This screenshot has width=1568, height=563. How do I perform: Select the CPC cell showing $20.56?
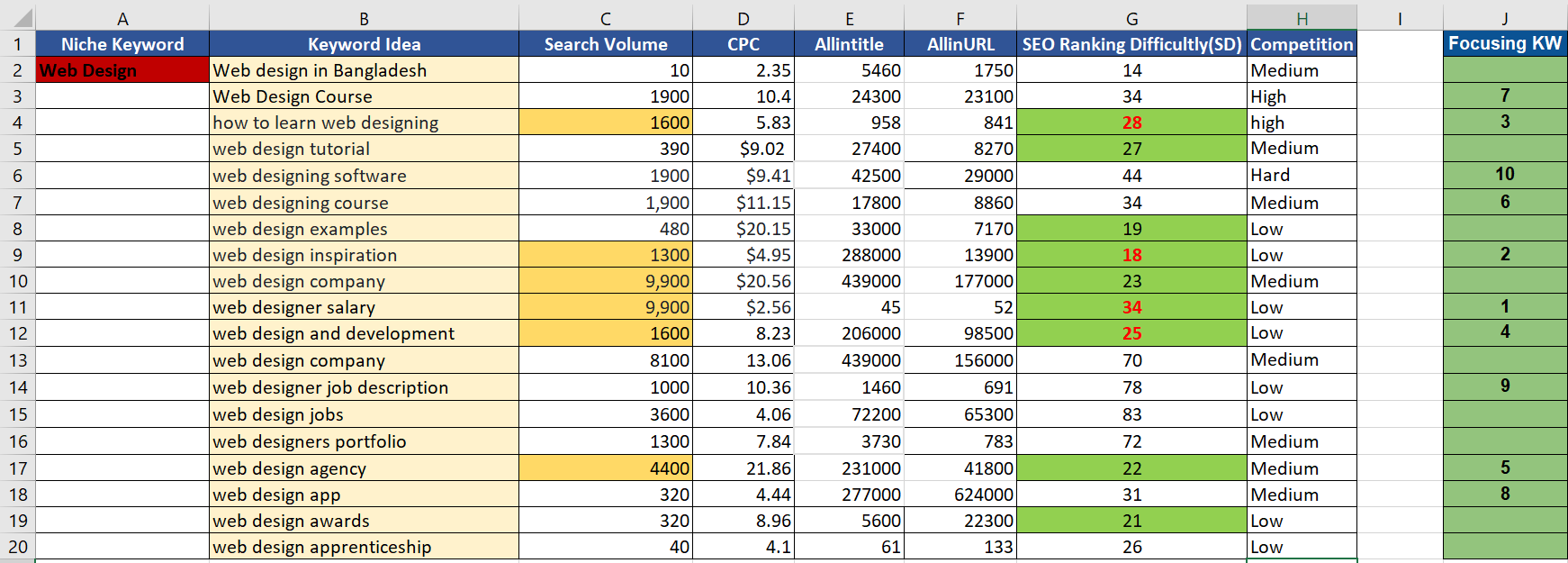tap(743, 281)
